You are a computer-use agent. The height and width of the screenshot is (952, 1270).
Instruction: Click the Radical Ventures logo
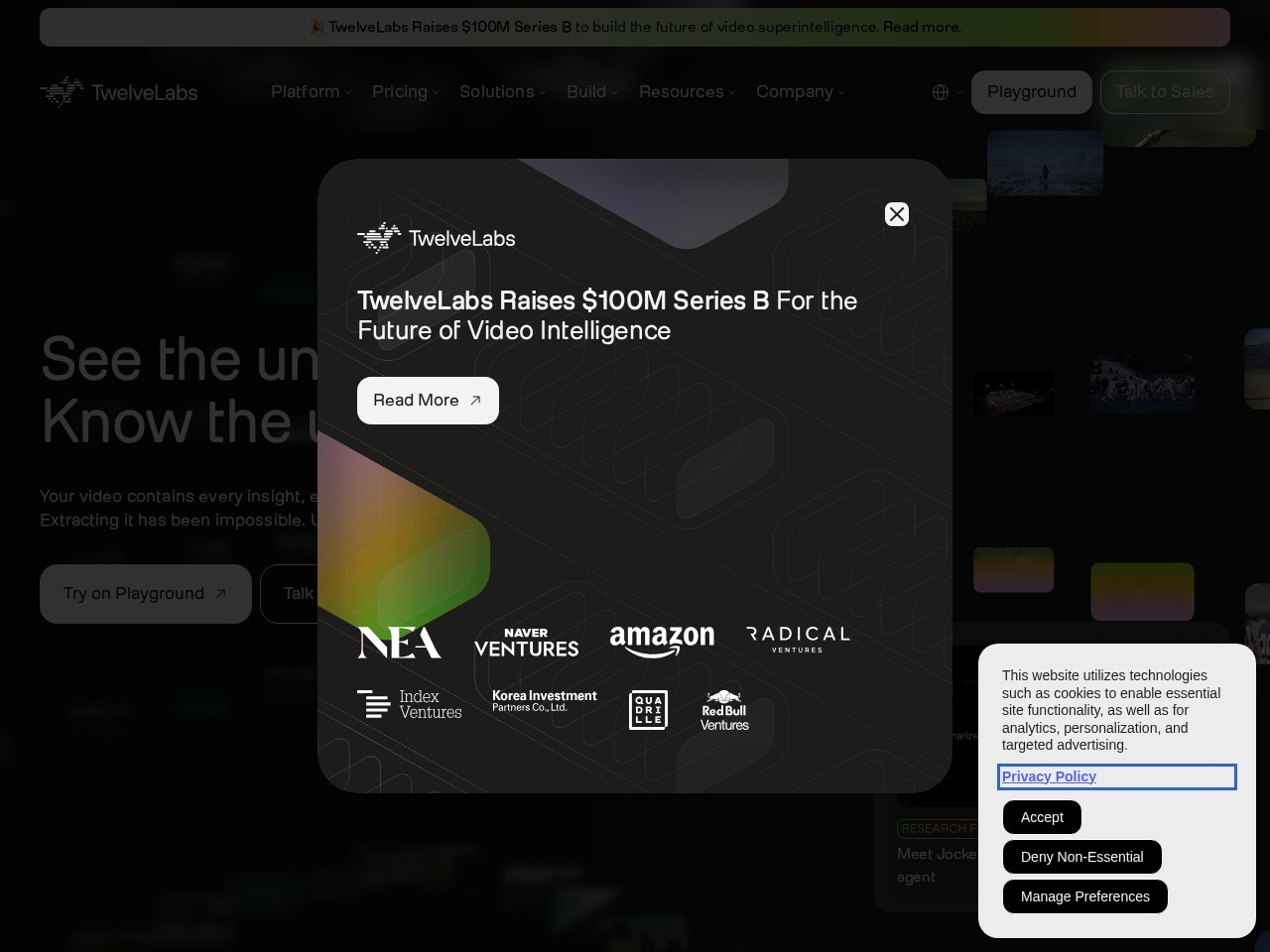[x=798, y=639]
